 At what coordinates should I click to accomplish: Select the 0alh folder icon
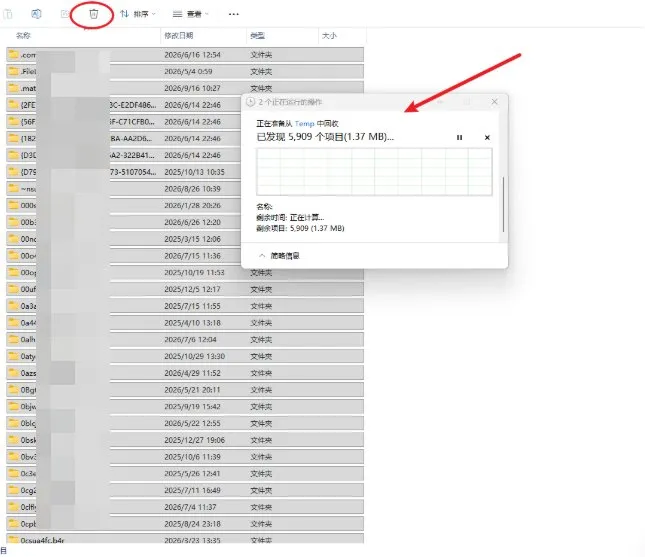[14, 339]
